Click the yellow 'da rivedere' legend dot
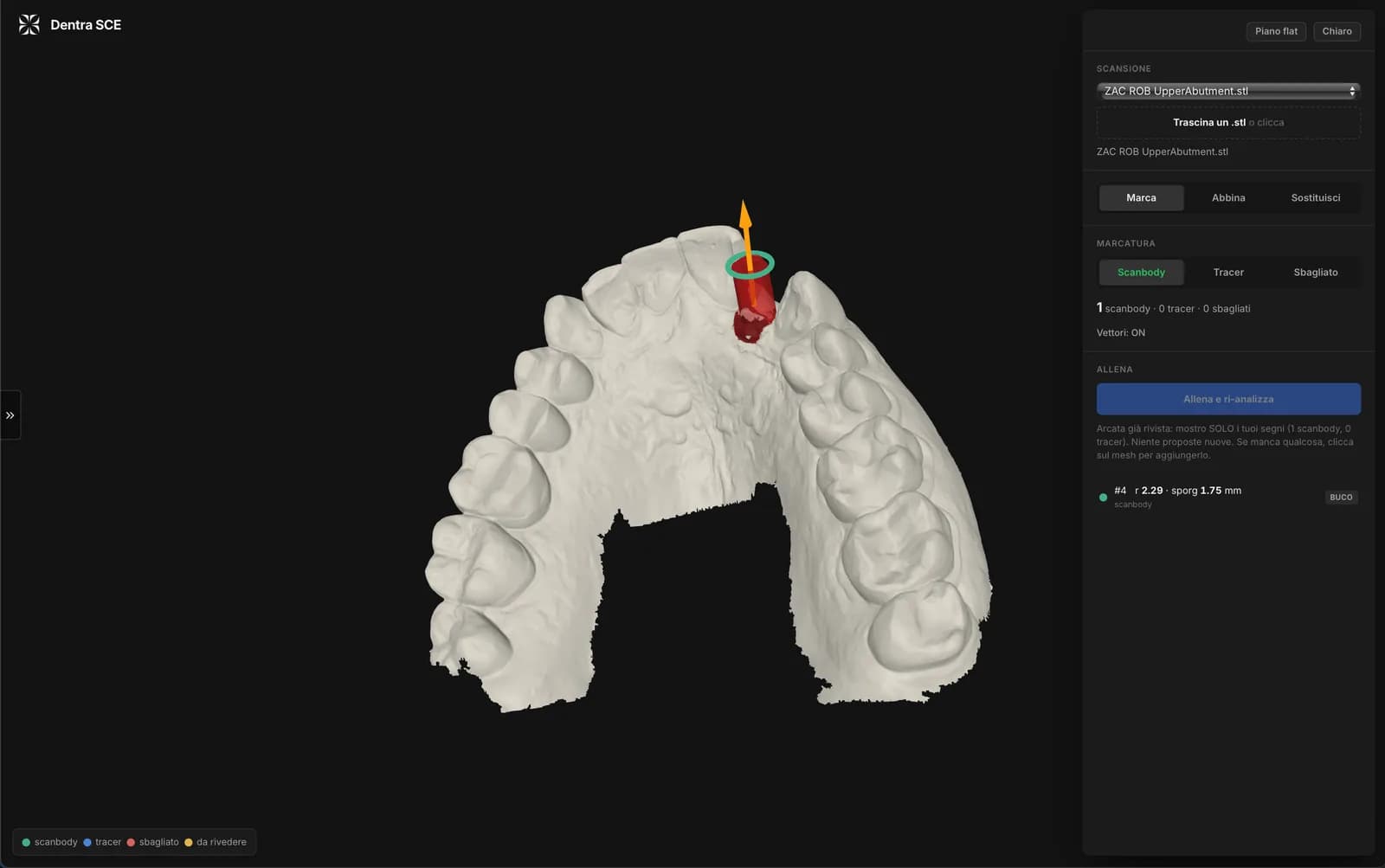This screenshot has width=1385, height=868. [189, 842]
